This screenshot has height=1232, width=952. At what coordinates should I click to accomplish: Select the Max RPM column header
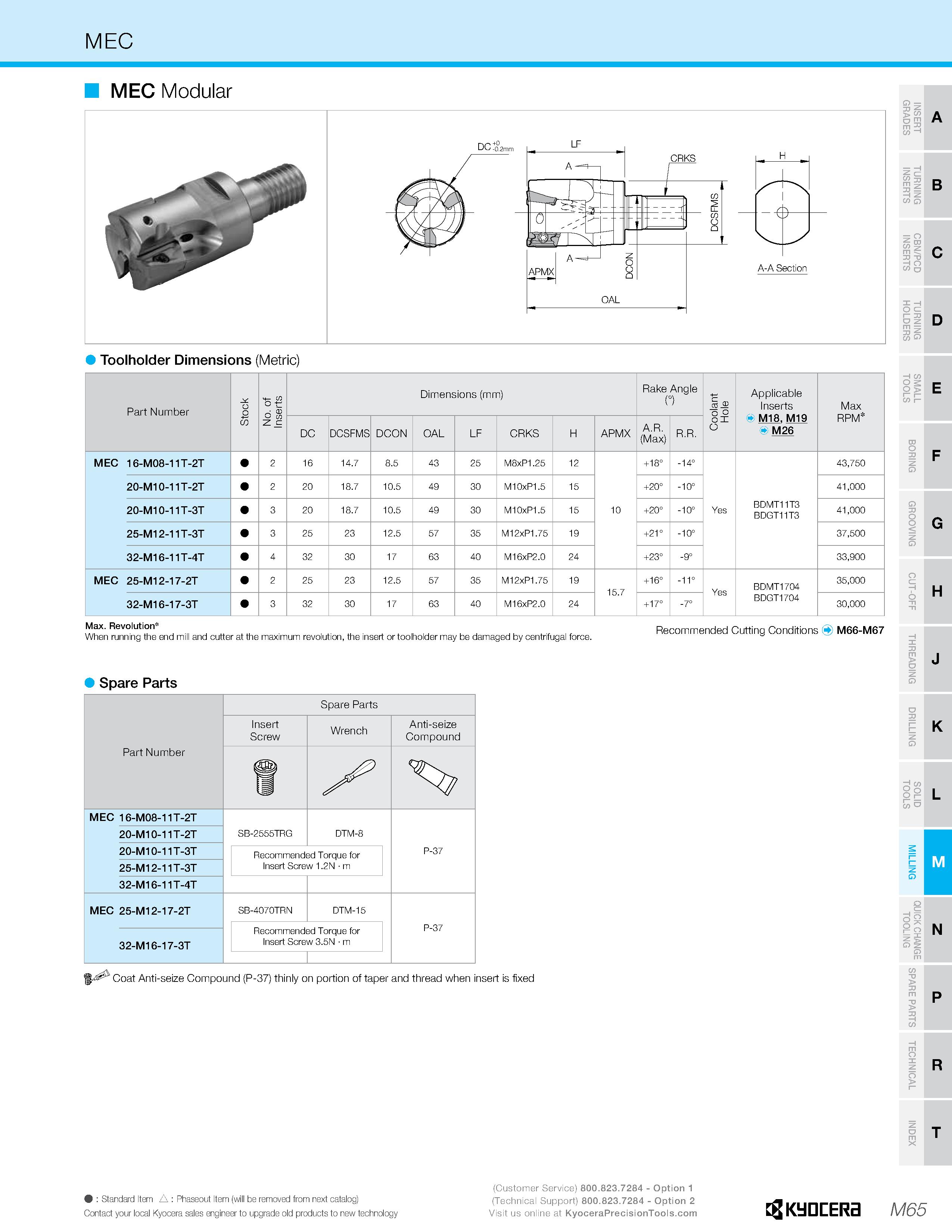pos(850,412)
